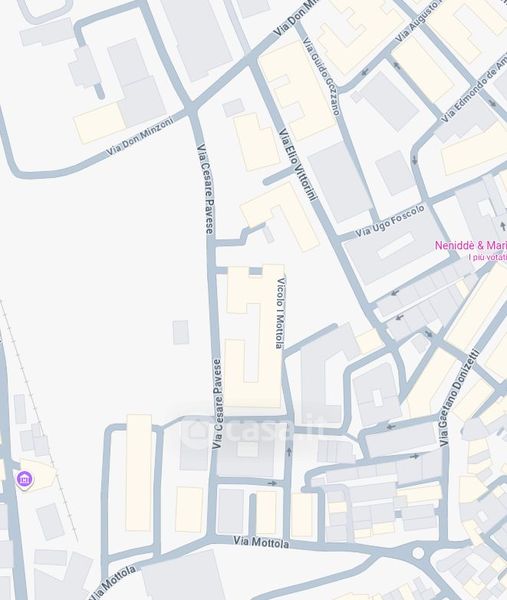Click the Via Ugo Foscolo street label
The width and height of the screenshot is (507, 600).
click(x=390, y=220)
